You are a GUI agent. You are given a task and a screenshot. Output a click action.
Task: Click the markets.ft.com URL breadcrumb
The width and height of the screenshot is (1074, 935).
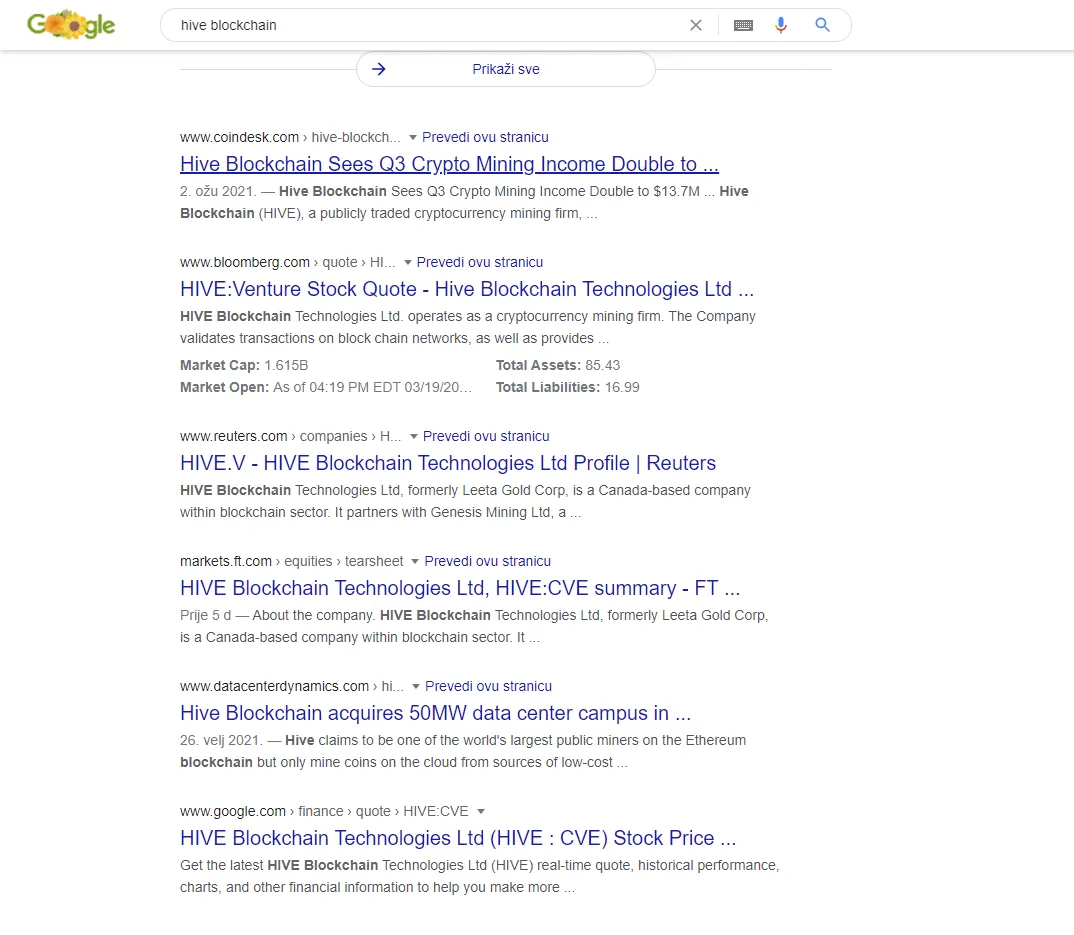click(292, 561)
